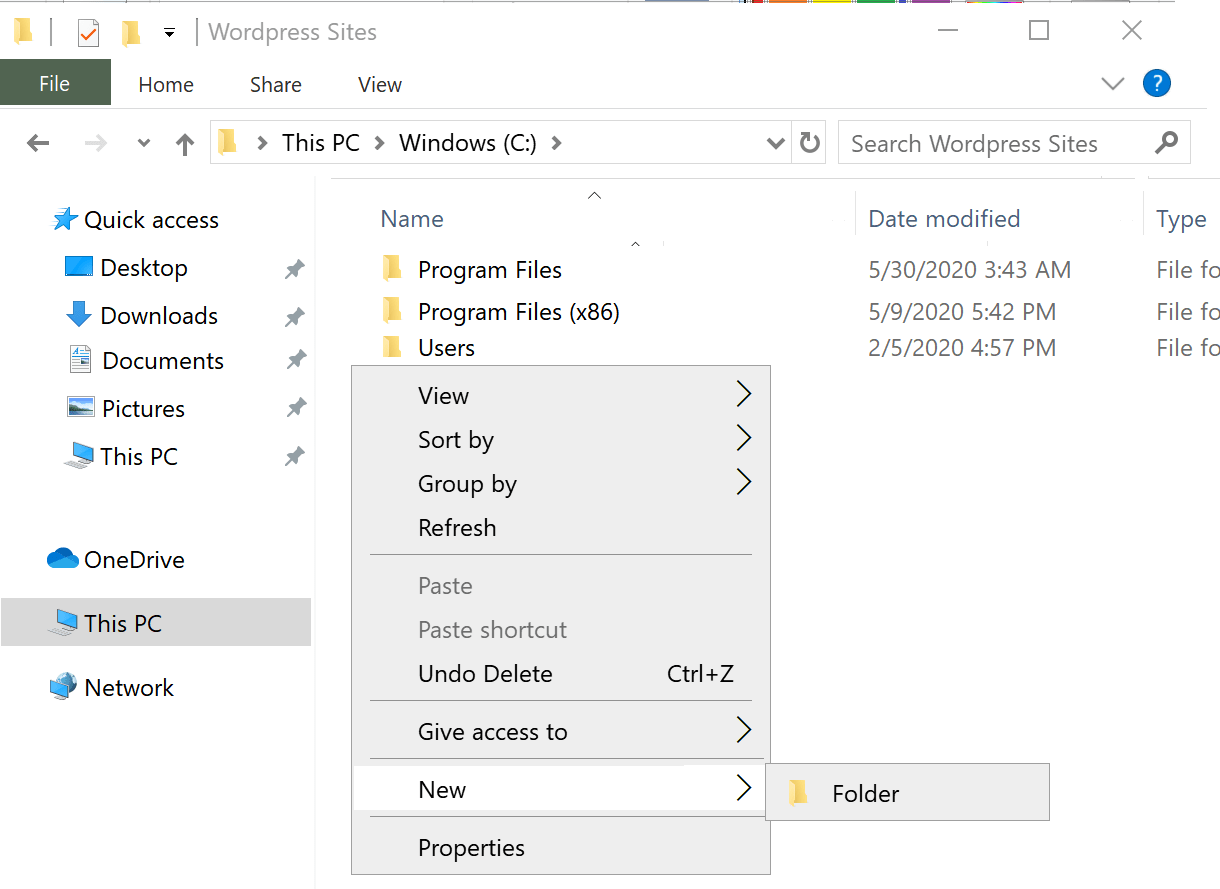Toggle the pin next to Pictures

(x=296, y=408)
